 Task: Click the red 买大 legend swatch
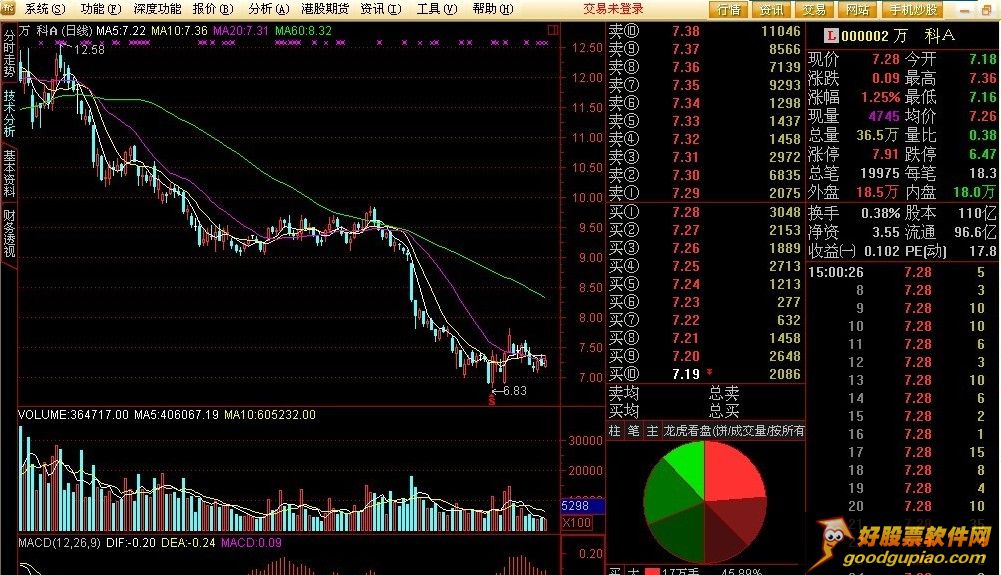652,571
